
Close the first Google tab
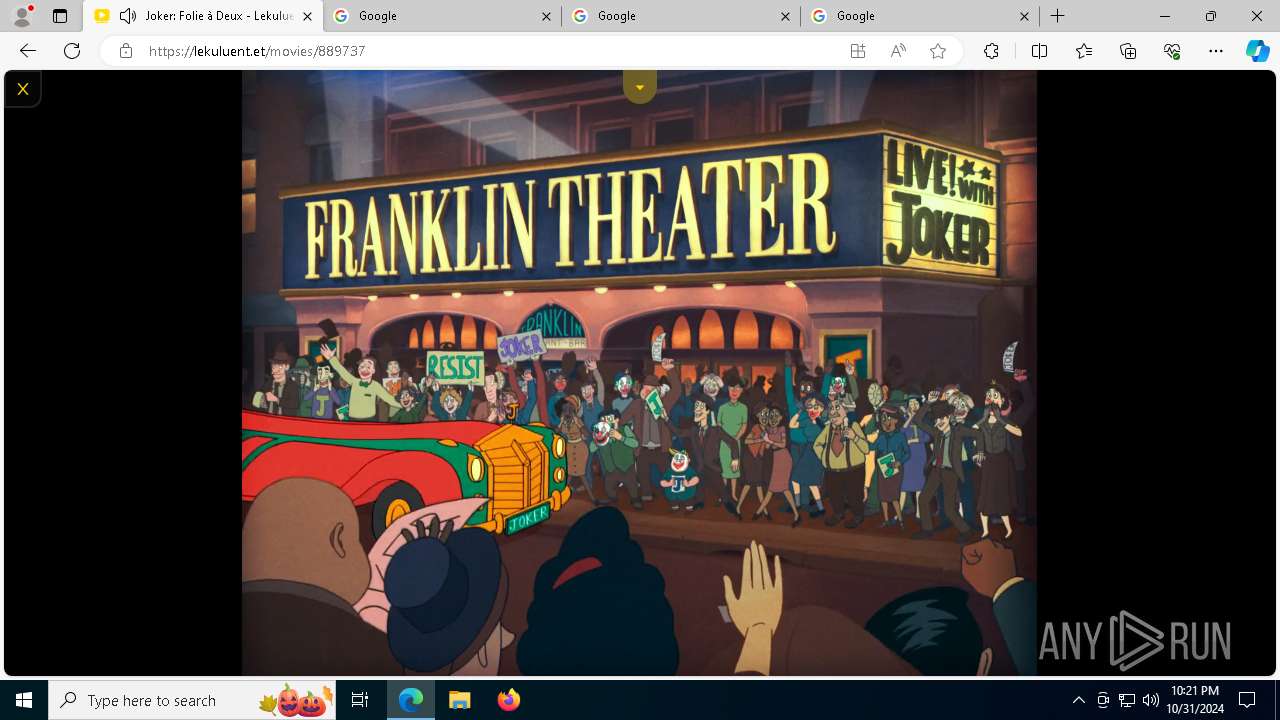tap(546, 16)
